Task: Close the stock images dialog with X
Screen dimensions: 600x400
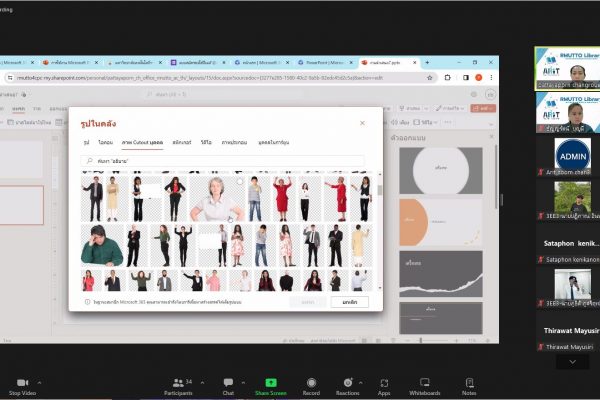Action: (362, 123)
